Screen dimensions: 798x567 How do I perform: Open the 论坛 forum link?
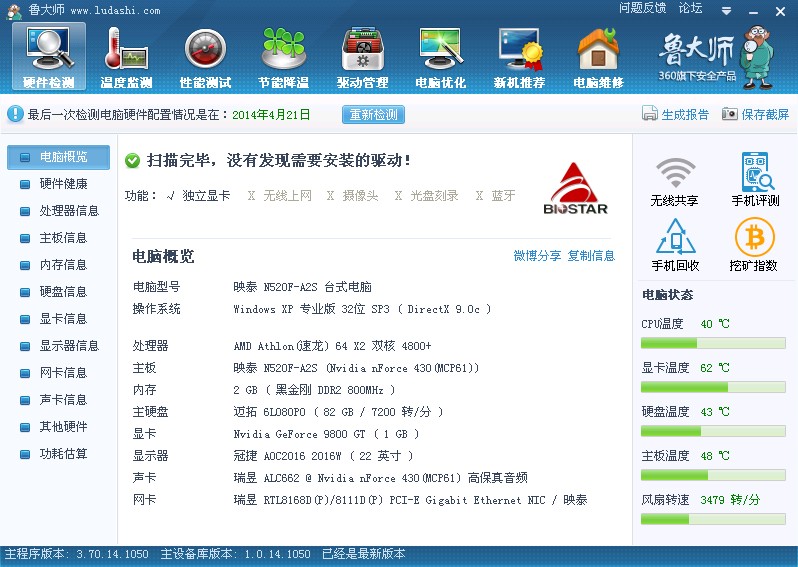click(690, 8)
